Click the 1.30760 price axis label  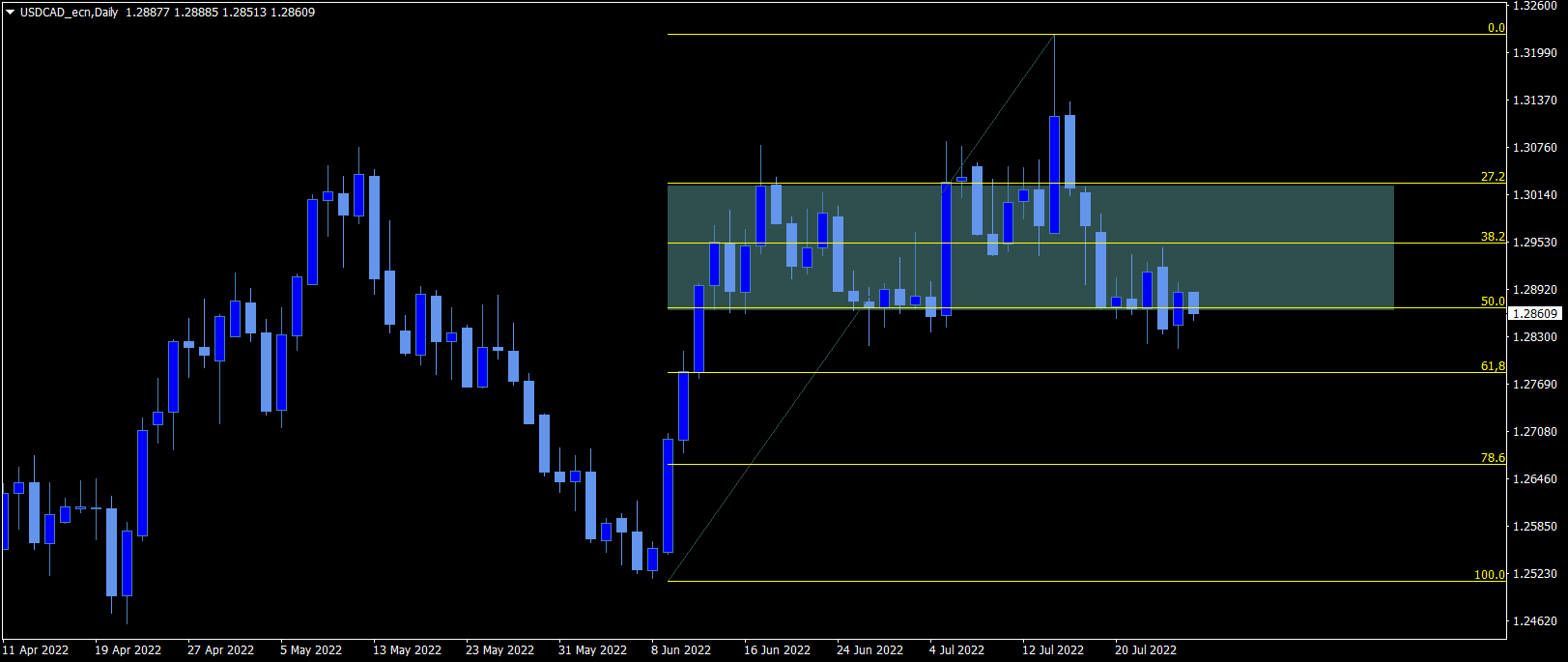click(1535, 148)
